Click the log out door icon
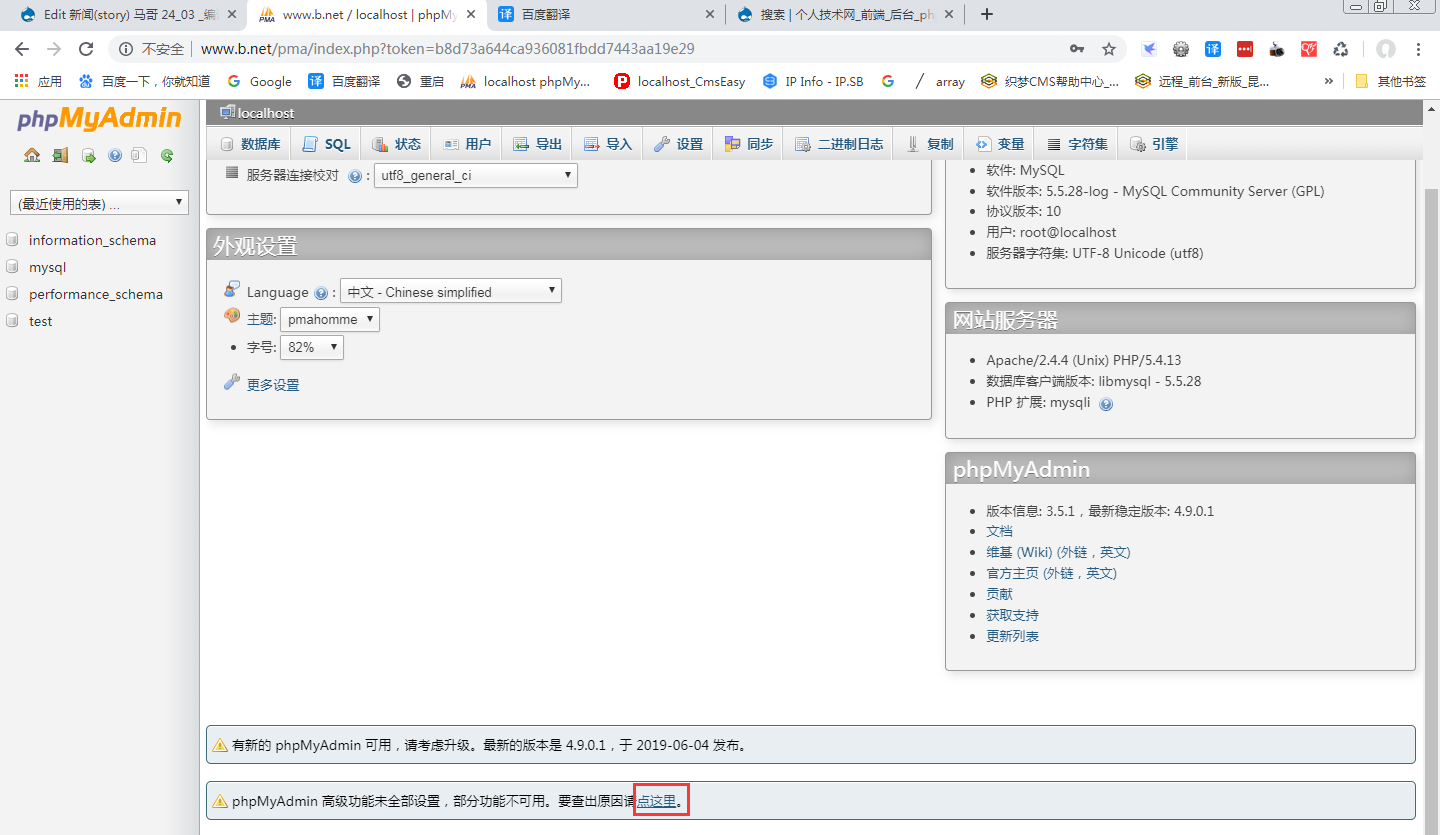The height and width of the screenshot is (835, 1440). pos(60,155)
